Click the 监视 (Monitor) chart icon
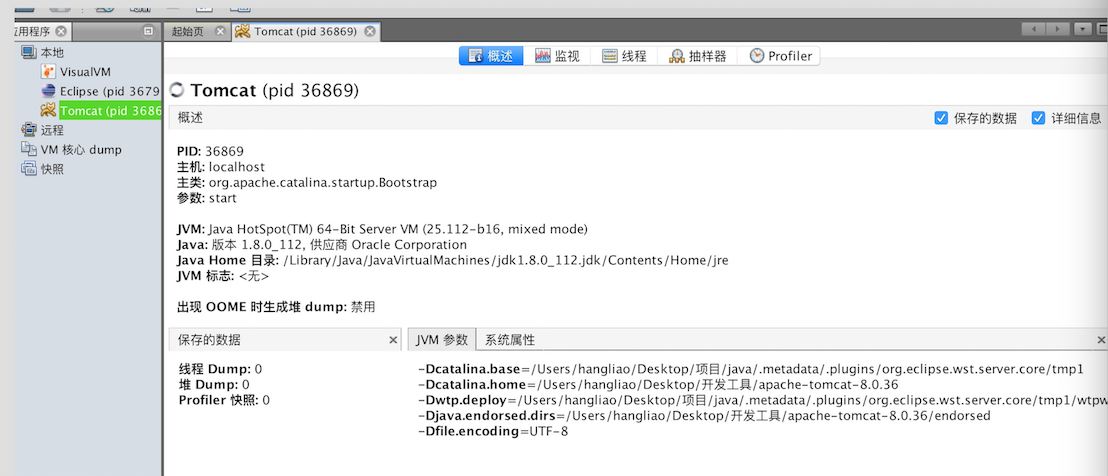Viewport: 1108px width, 476px height. click(543, 56)
